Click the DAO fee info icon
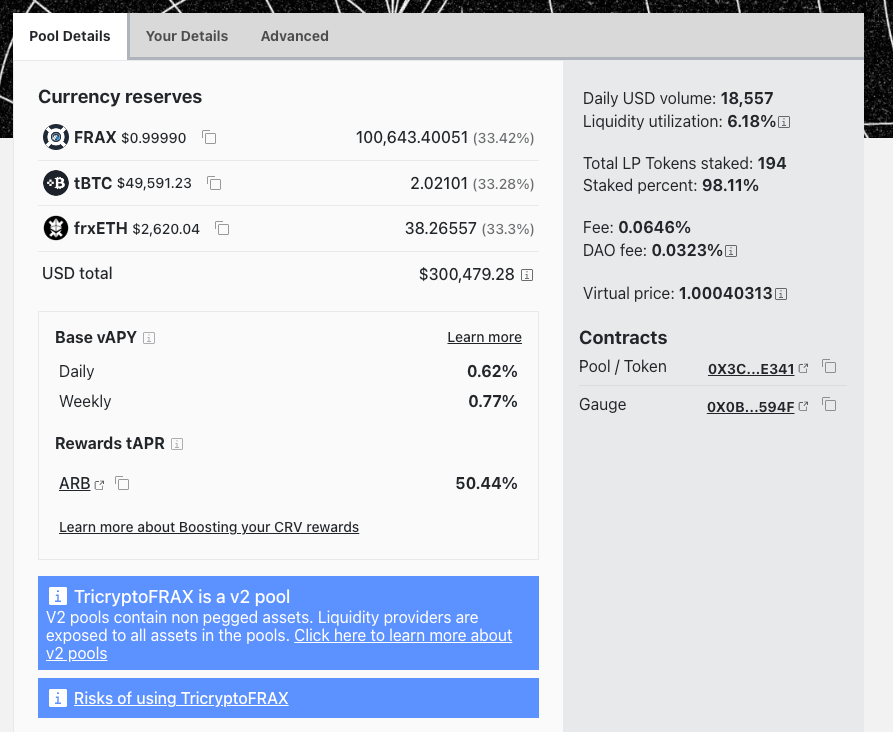Image resolution: width=893 pixels, height=732 pixels. tap(731, 251)
